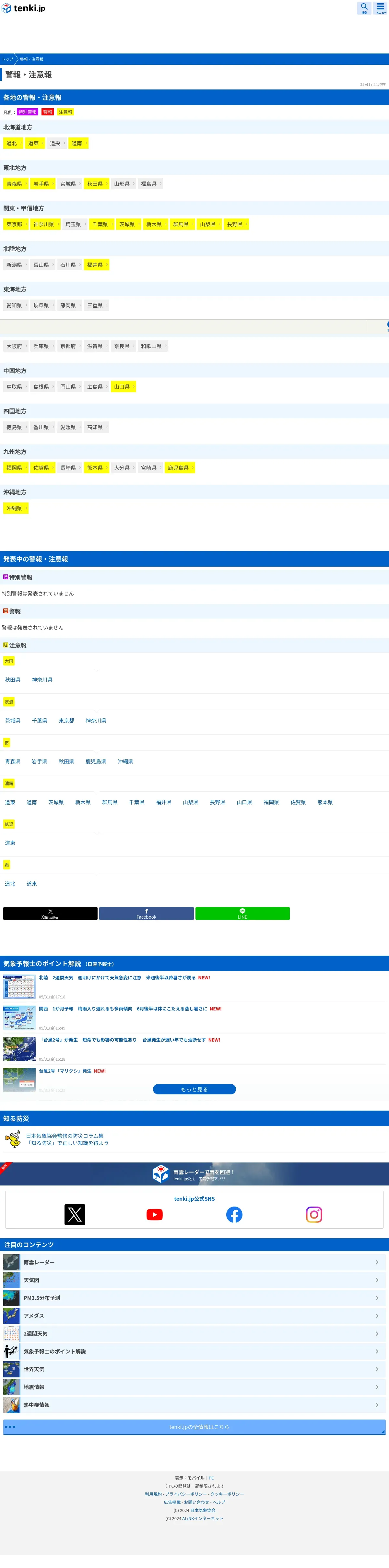Screen dimensions: 389x1568
Task: Share on X (Twitter) button
Action: 50,913
